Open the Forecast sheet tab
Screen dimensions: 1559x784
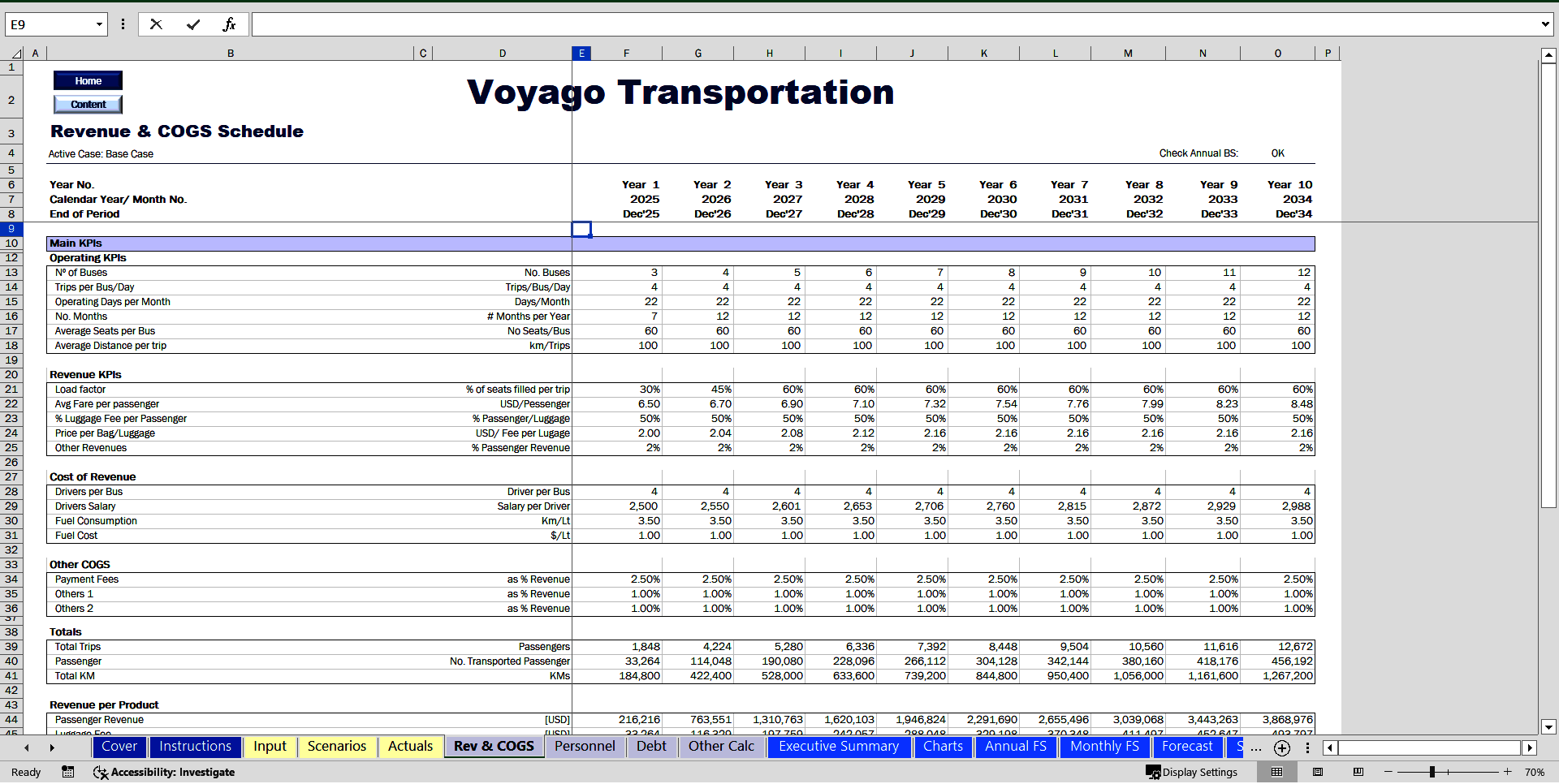pyautogui.click(x=1187, y=747)
